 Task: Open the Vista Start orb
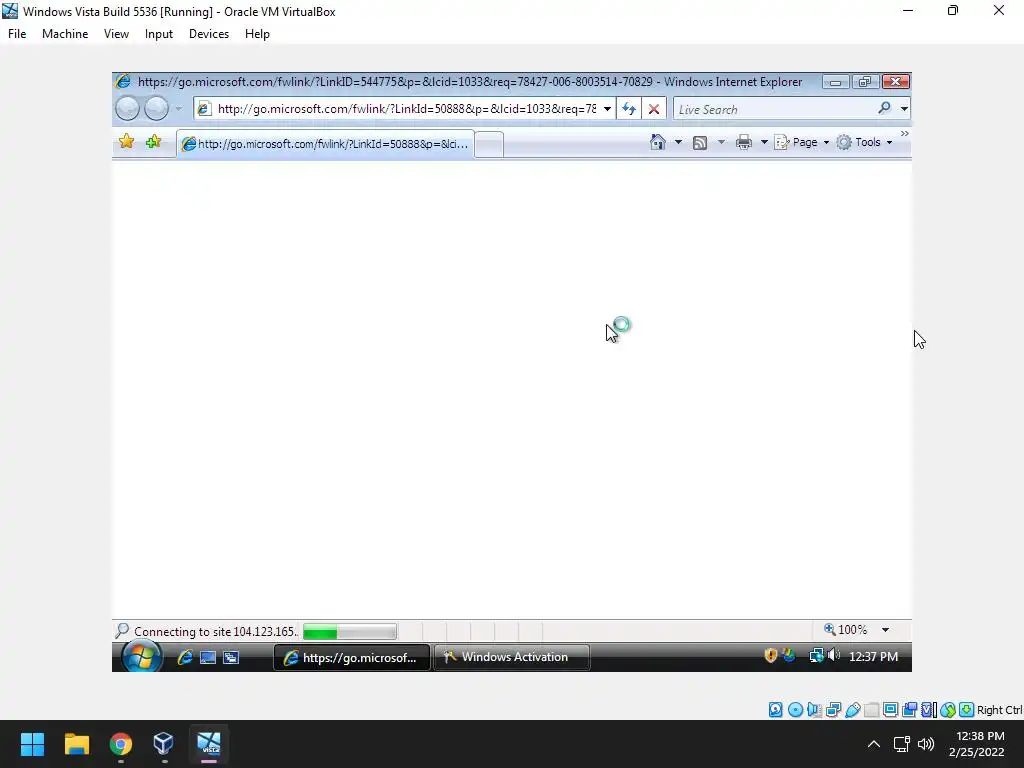coord(141,656)
